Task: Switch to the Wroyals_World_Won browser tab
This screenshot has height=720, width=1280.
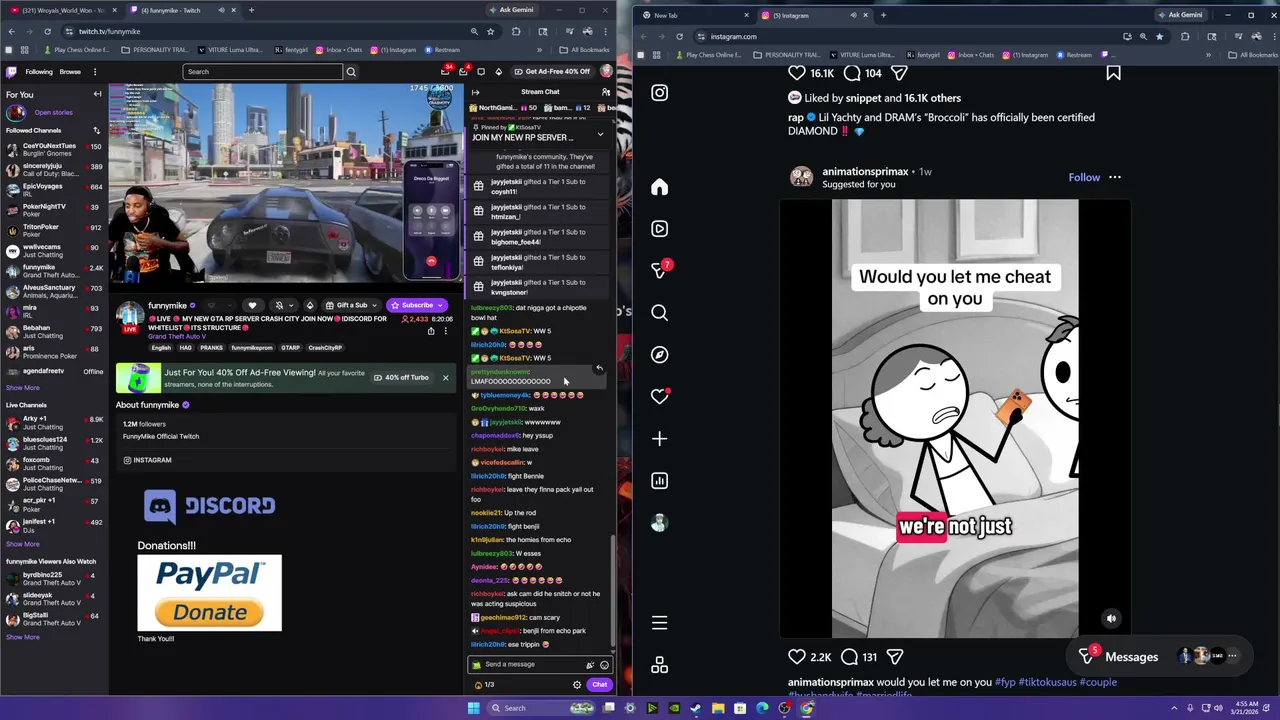Action: pyautogui.click(x=63, y=10)
